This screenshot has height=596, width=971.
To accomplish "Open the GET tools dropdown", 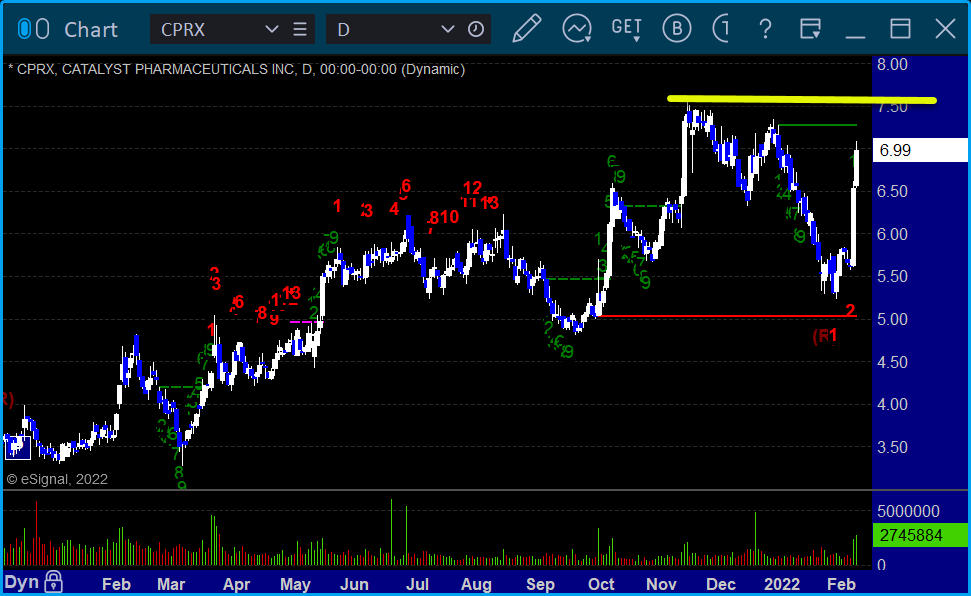I will [x=626, y=29].
